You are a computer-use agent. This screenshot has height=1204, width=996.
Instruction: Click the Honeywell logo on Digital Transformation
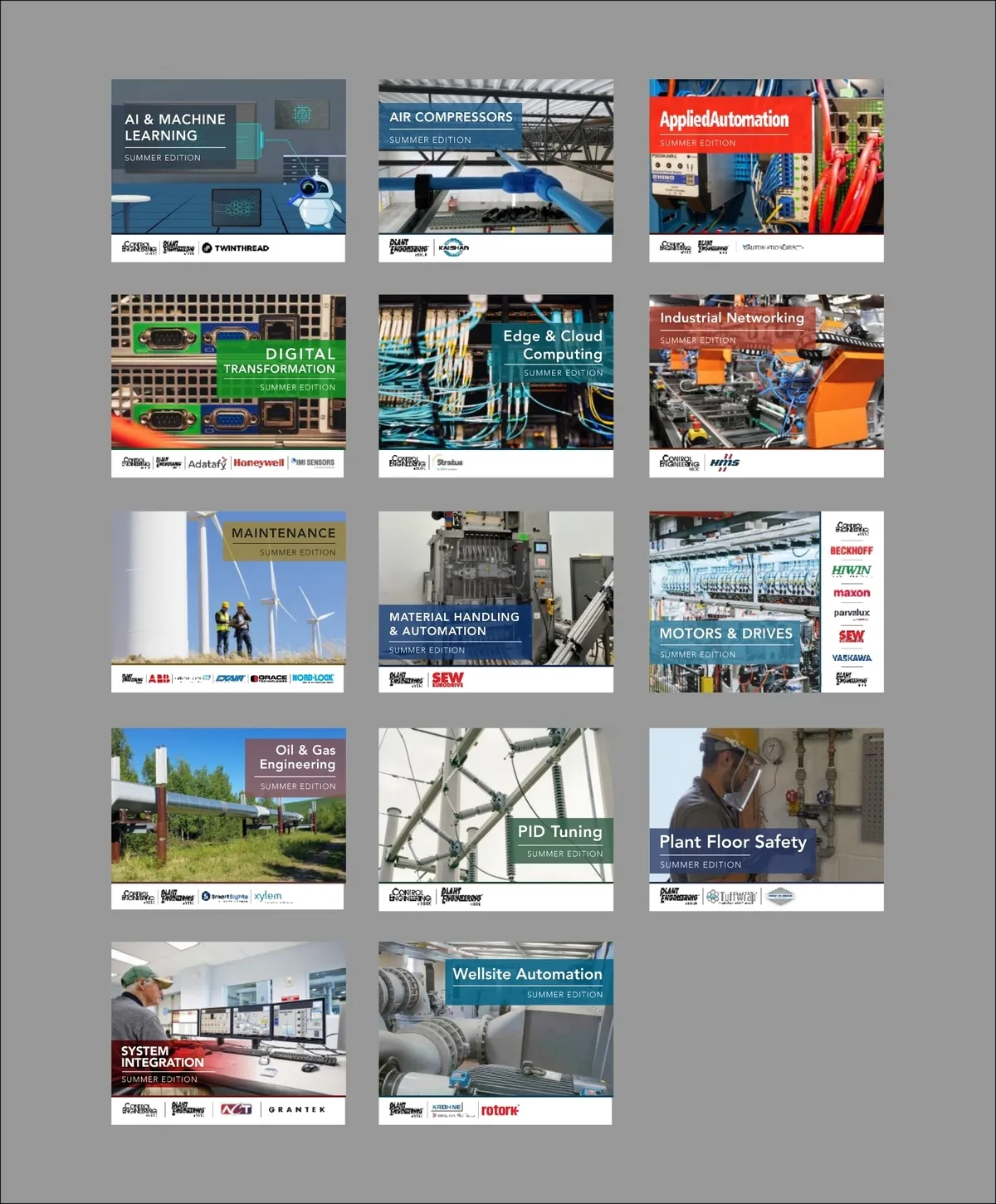pos(258,463)
